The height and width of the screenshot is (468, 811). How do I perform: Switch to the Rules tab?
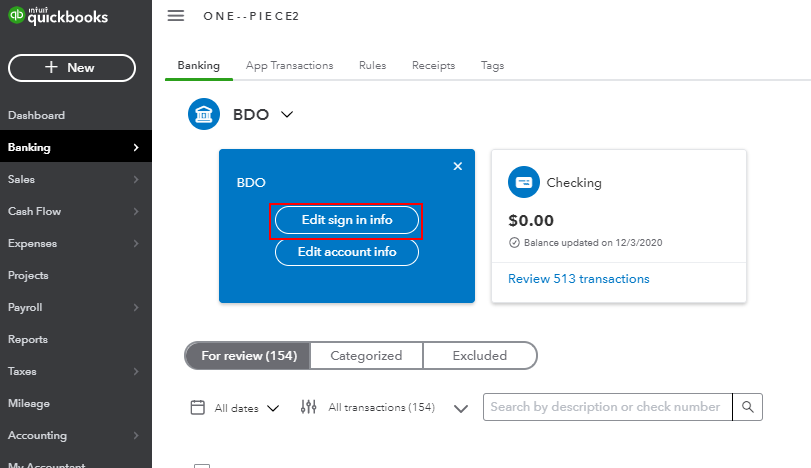(x=372, y=66)
